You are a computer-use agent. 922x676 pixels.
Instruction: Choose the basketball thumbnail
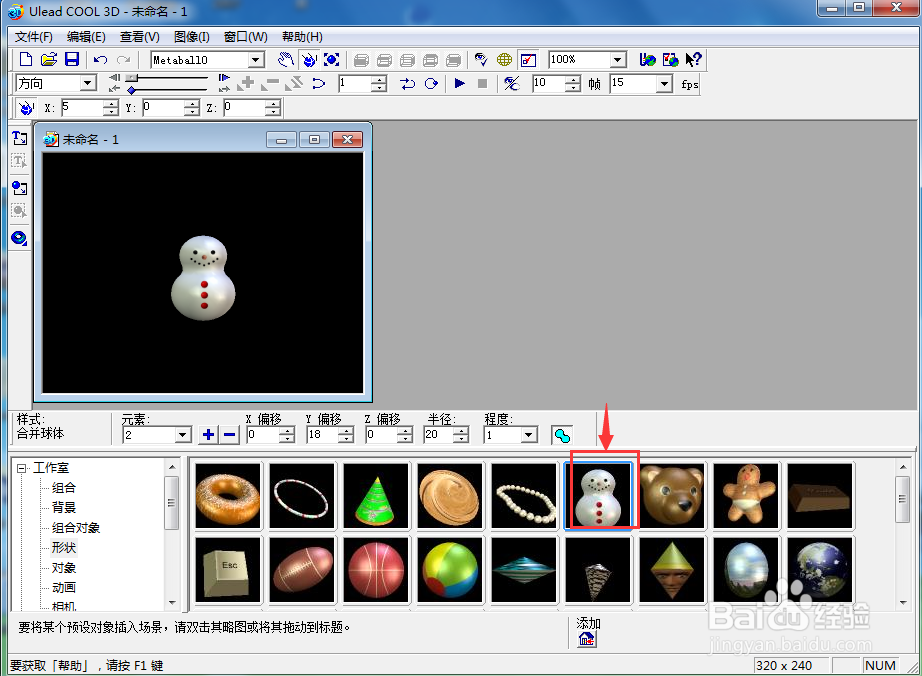(376, 570)
